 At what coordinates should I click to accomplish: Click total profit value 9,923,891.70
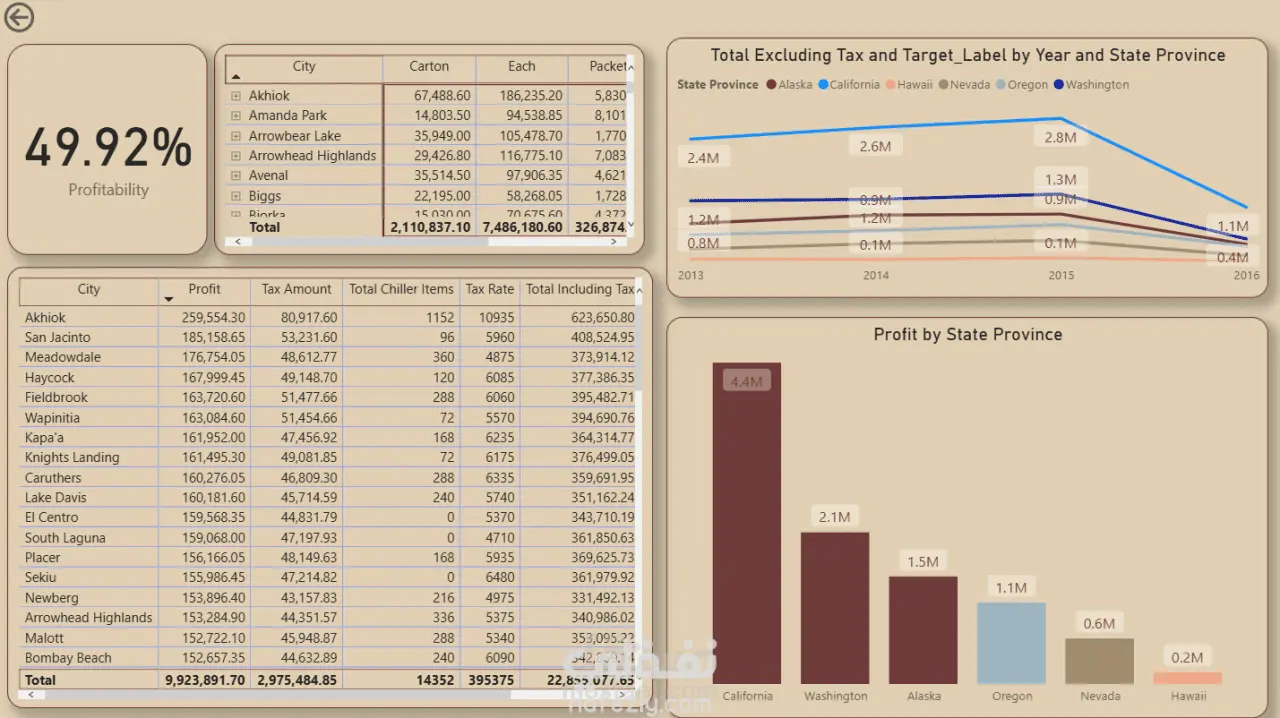pyautogui.click(x=205, y=680)
